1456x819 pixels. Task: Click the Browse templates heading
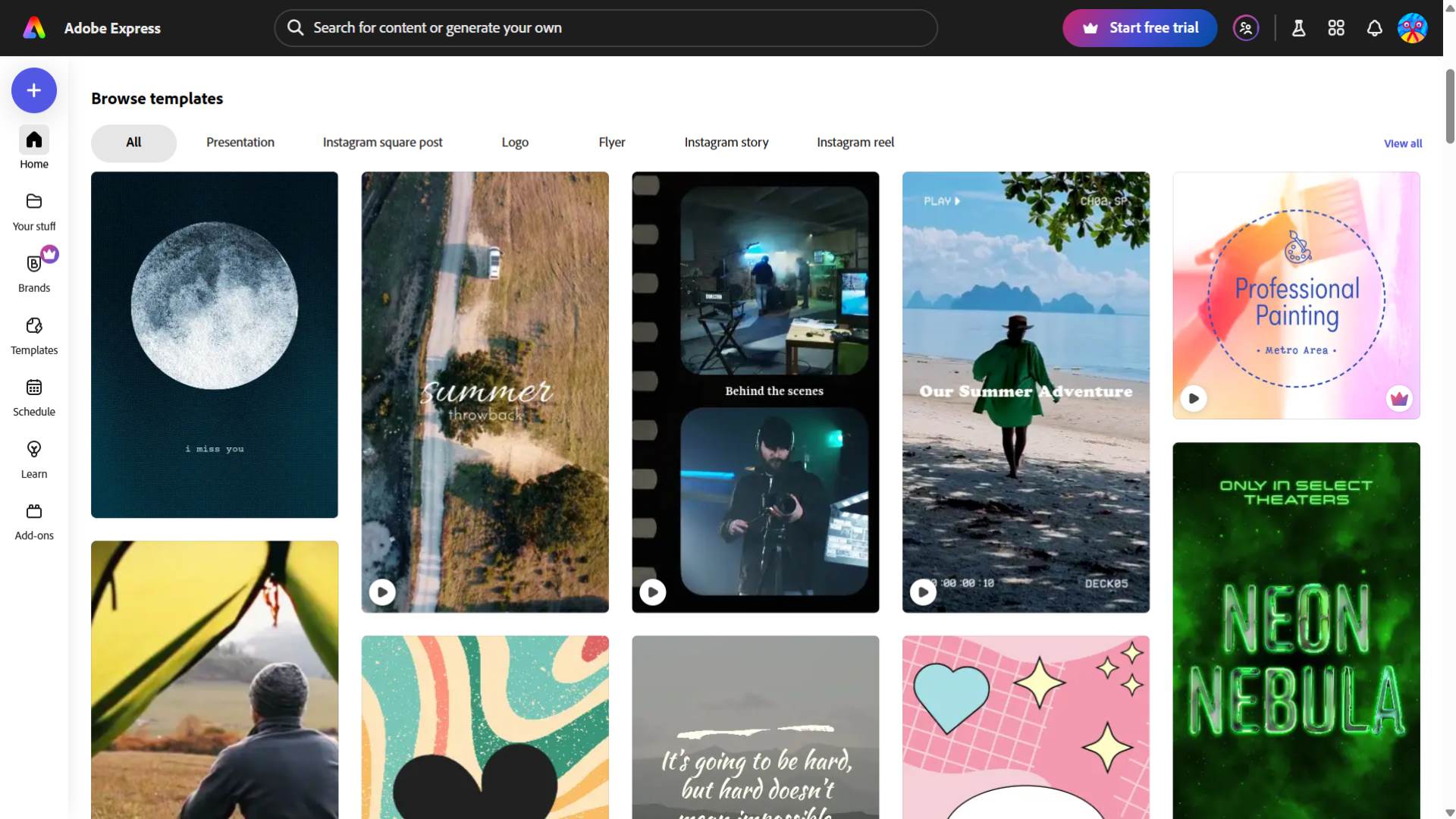pyautogui.click(x=157, y=99)
